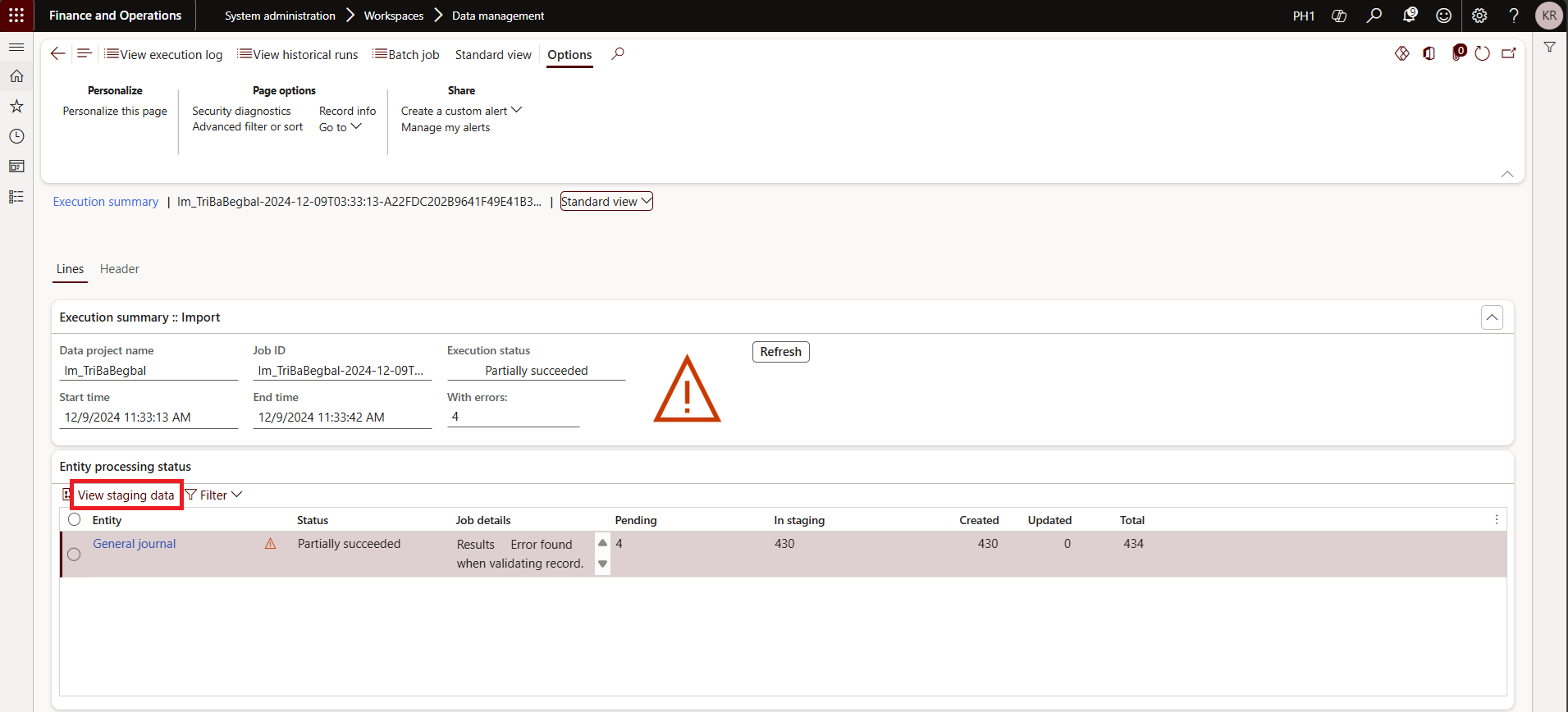Switch to the Header tab
The height and width of the screenshot is (712, 1568).
[x=119, y=269]
